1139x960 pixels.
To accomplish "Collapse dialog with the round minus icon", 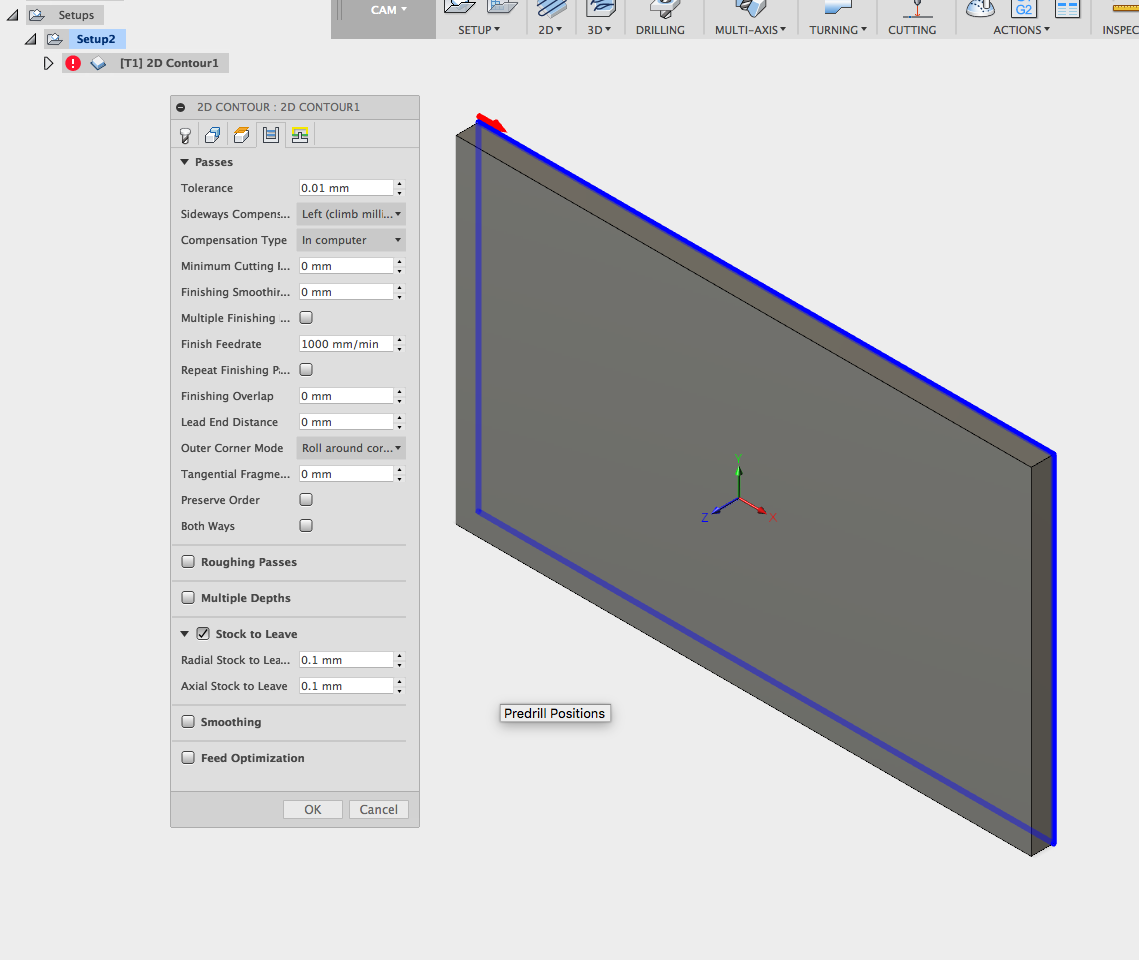I will tap(181, 108).
